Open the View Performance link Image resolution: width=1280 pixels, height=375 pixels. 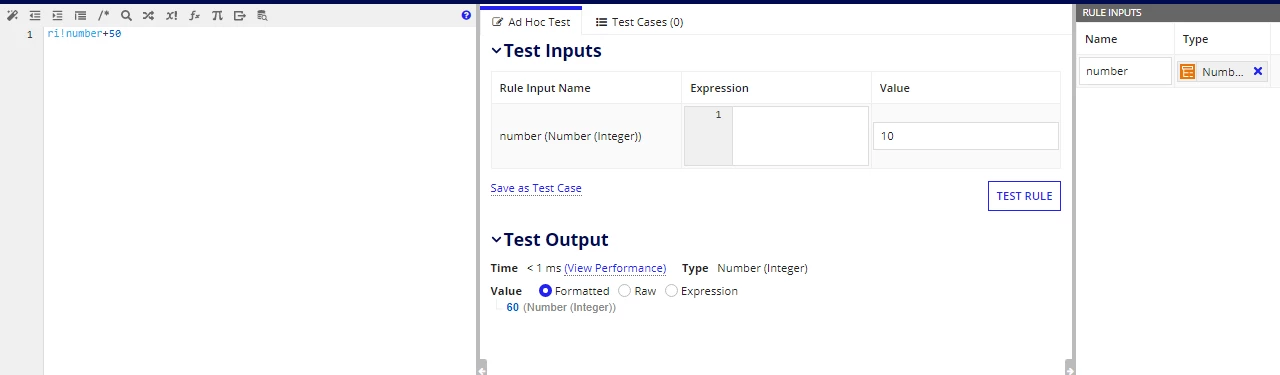[615, 268]
